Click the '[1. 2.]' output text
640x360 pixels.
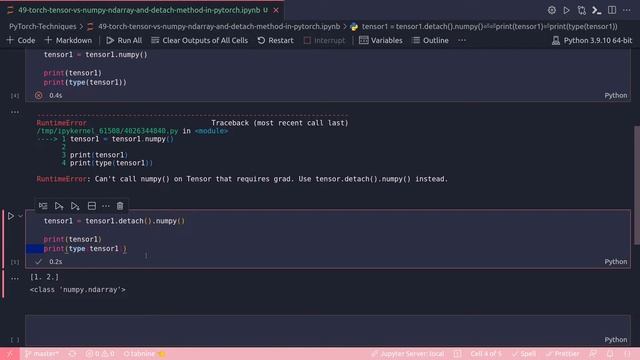[x=44, y=277]
